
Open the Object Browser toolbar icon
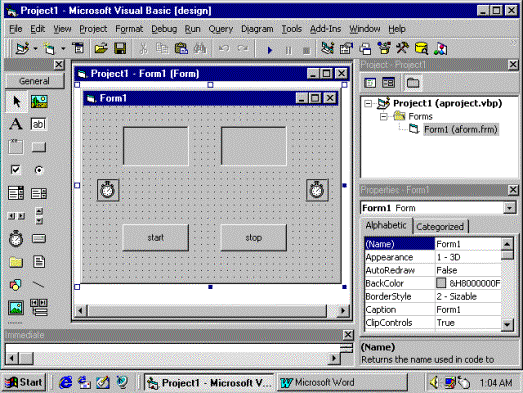coord(384,49)
